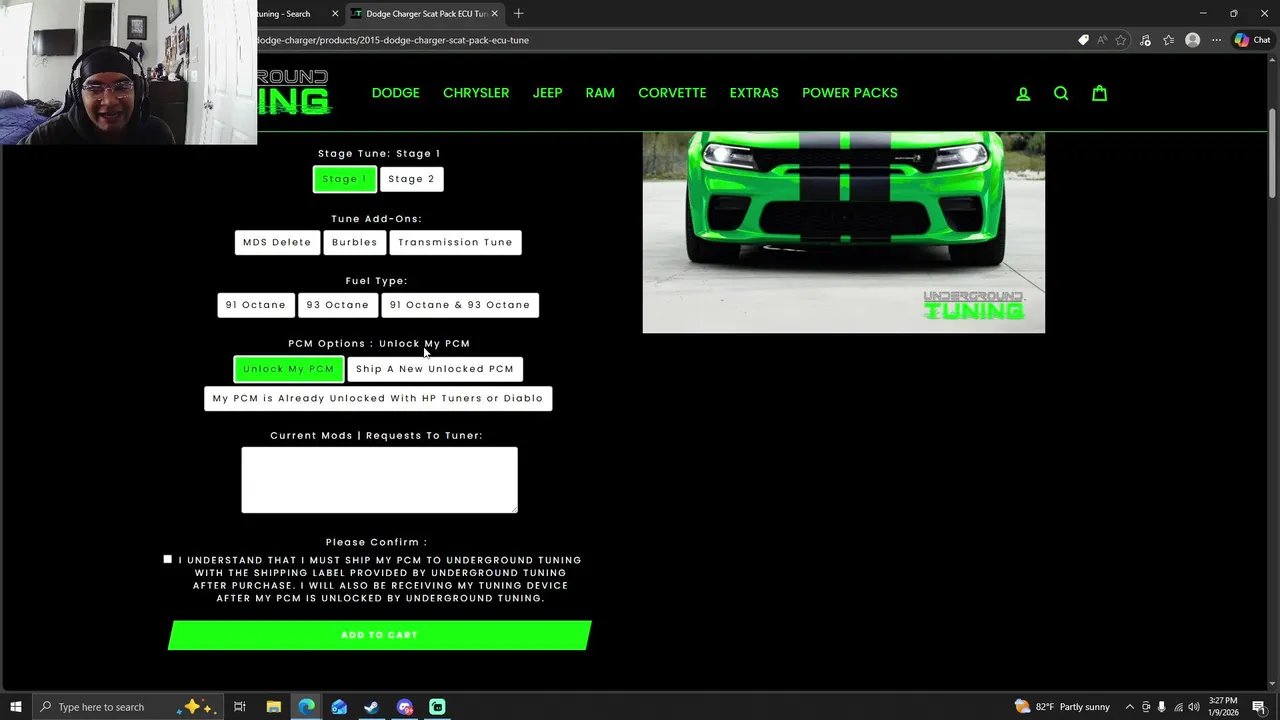Open the RAM menu

[x=600, y=93]
